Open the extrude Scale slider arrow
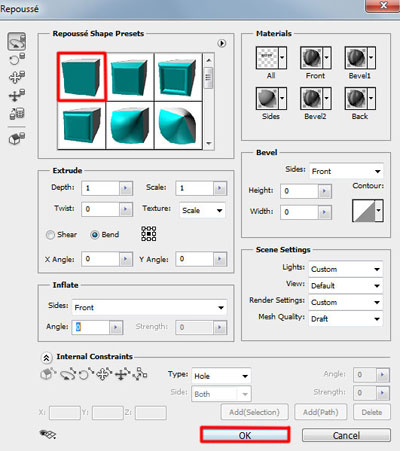The width and height of the screenshot is (400, 451). pos(220,188)
